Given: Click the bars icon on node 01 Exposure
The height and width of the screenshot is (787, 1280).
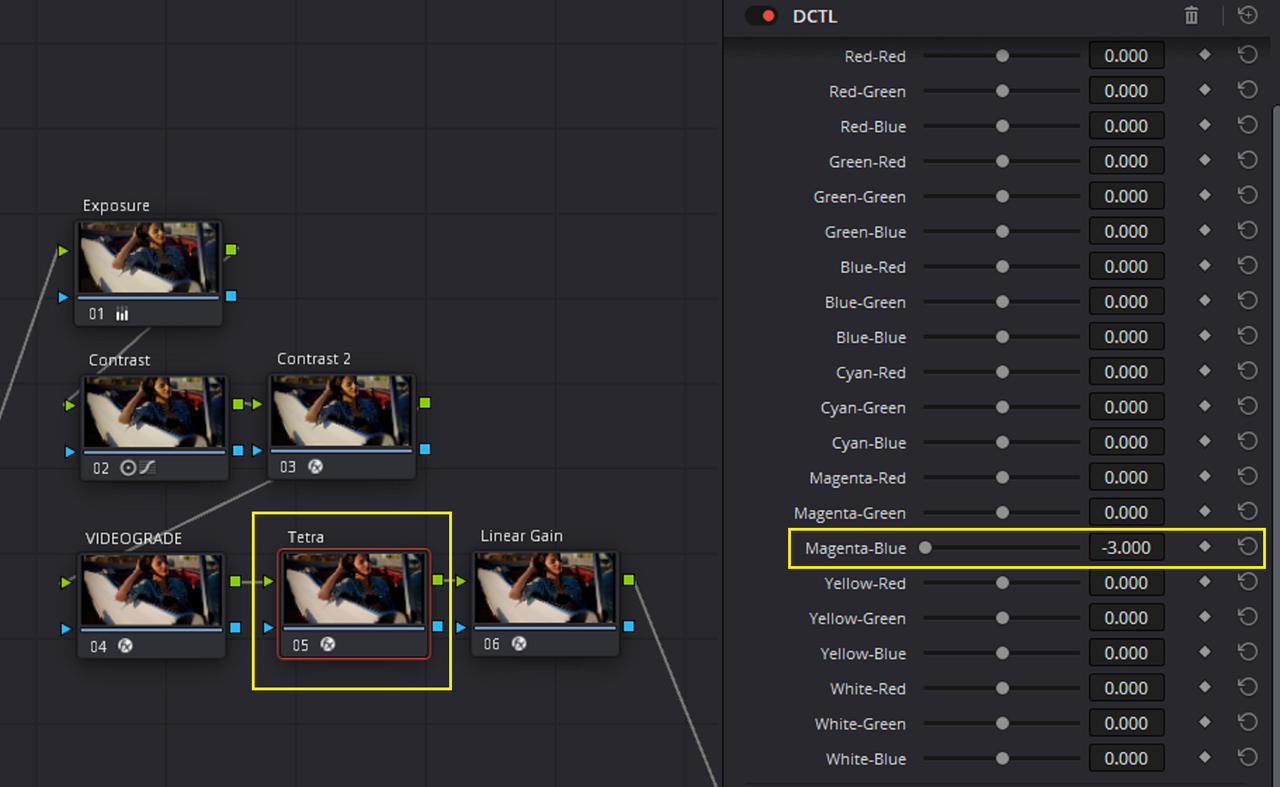Looking at the screenshot, I should pyautogui.click(x=122, y=314).
